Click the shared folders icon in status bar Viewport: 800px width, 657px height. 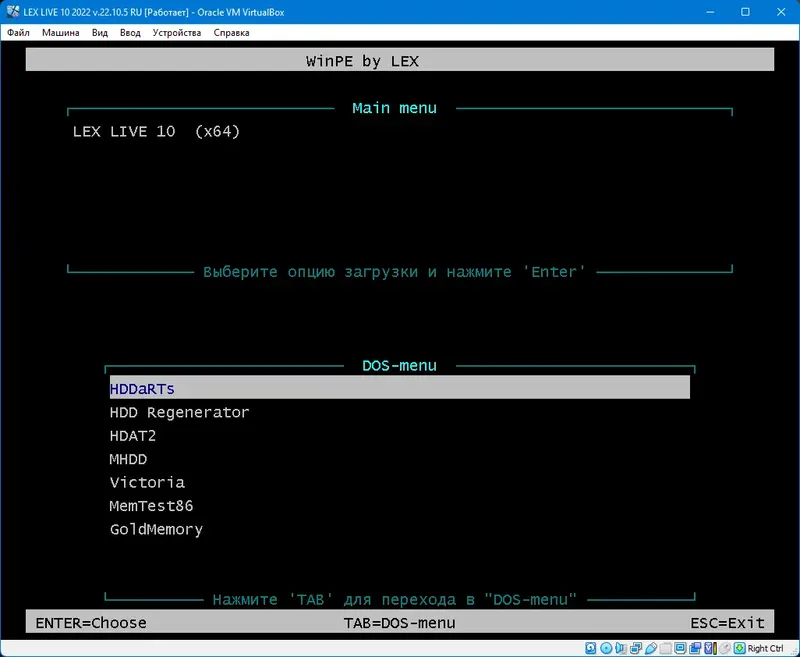pos(665,648)
